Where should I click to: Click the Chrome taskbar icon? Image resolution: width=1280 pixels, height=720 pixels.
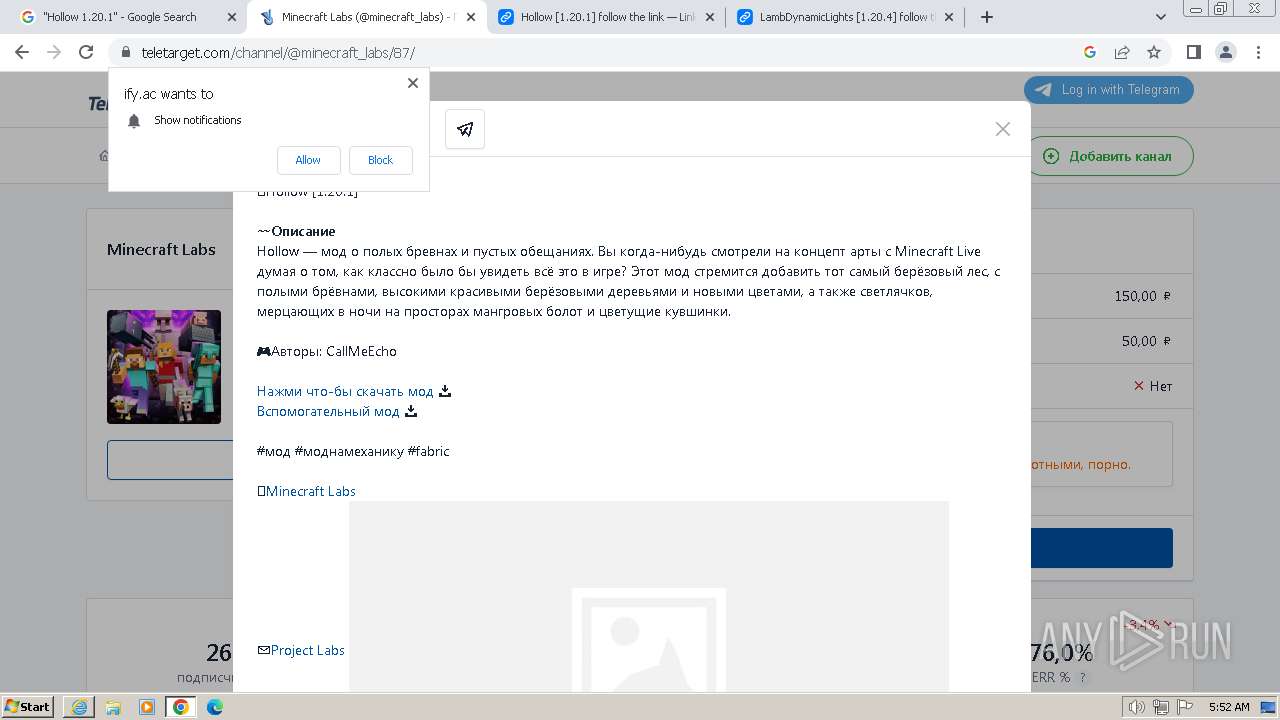(181, 707)
